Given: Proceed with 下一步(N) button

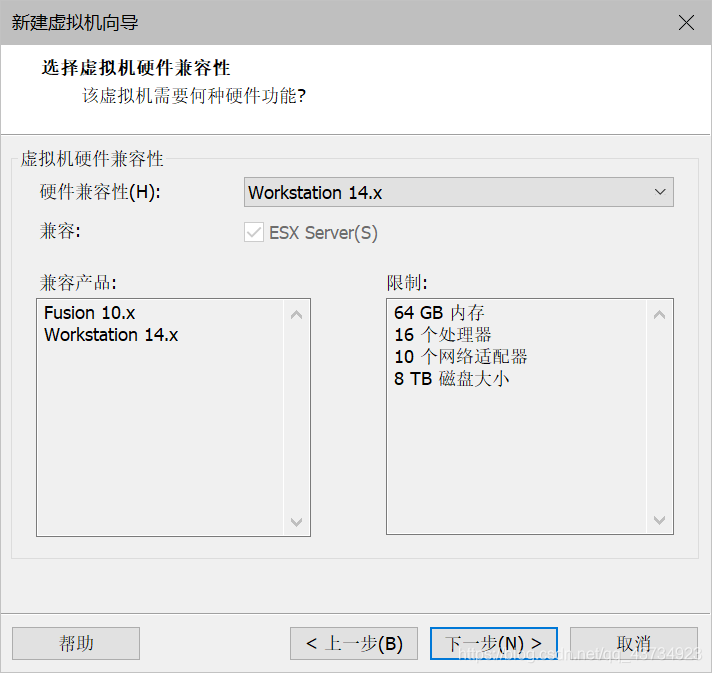Looking at the screenshot, I should 494,643.
